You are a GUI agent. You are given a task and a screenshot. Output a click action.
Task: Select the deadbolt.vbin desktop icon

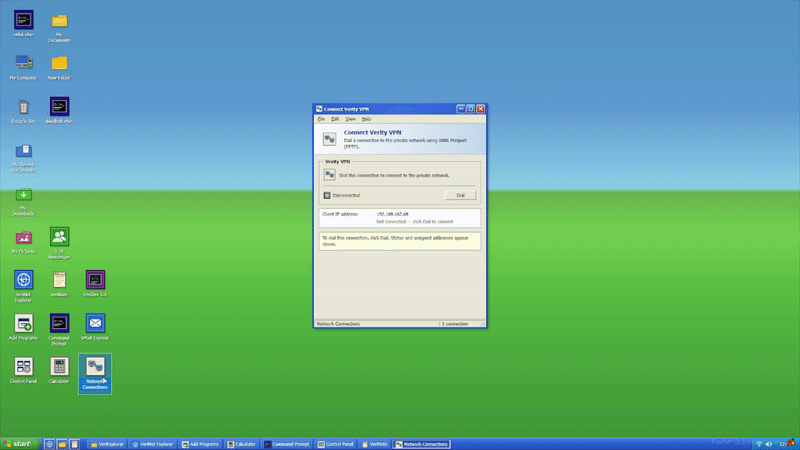(x=59, y=111)
